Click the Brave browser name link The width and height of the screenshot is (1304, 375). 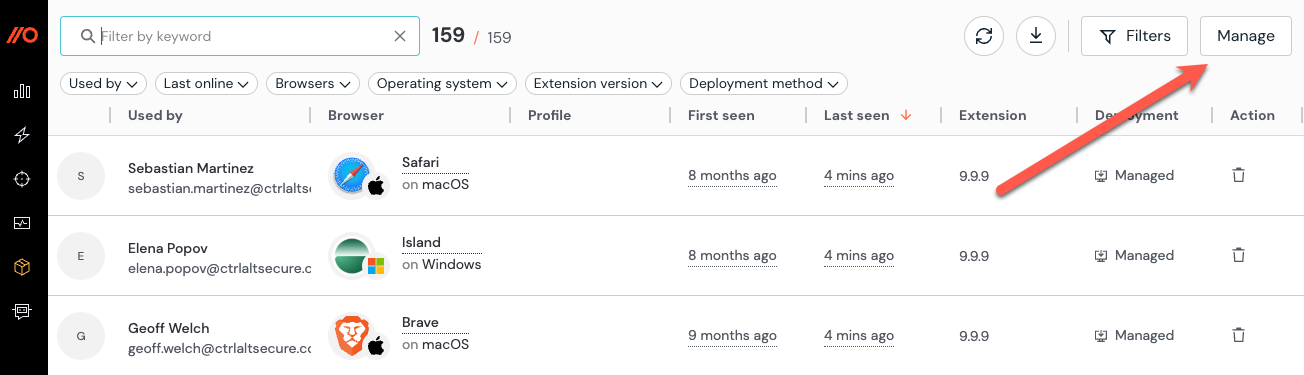pos(420,322)
